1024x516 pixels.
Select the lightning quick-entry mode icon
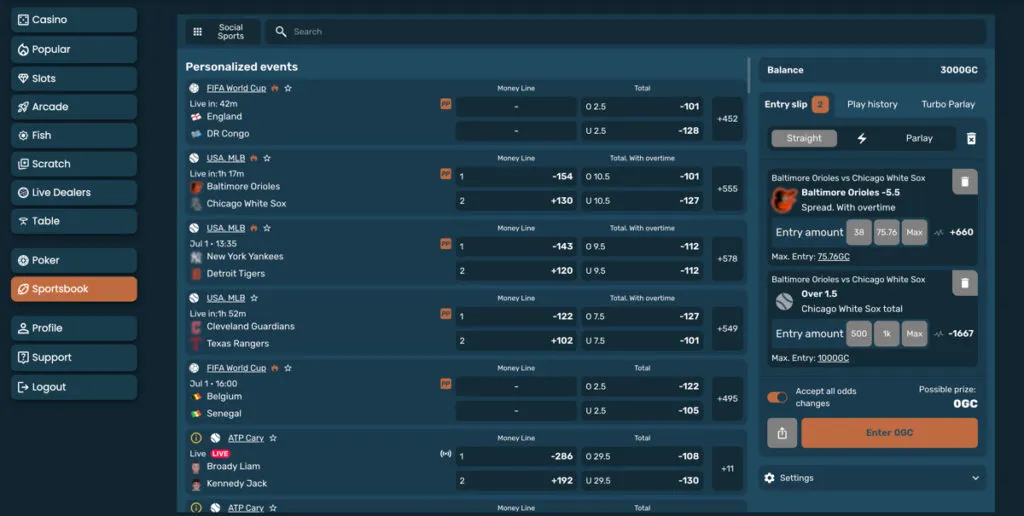(x=862, y=138)
